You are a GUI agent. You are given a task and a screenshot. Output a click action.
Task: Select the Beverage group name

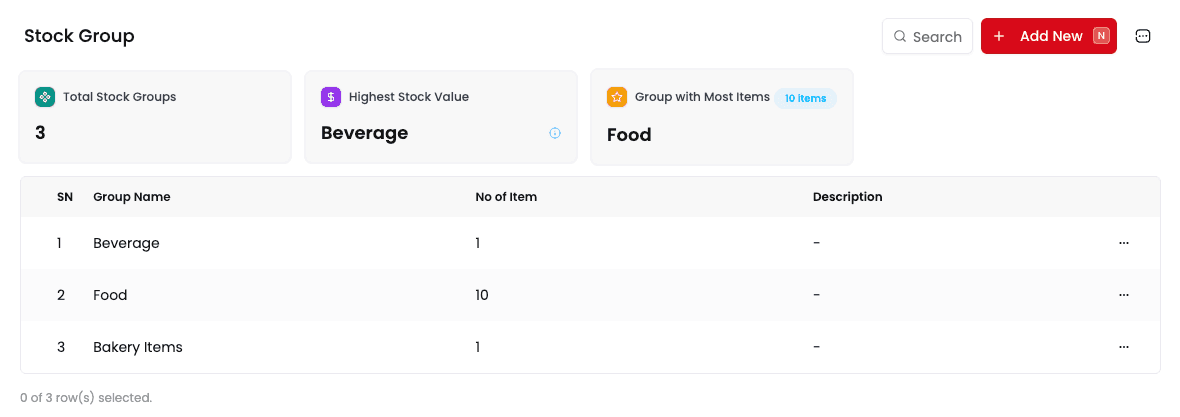click(x=126, y=243)
